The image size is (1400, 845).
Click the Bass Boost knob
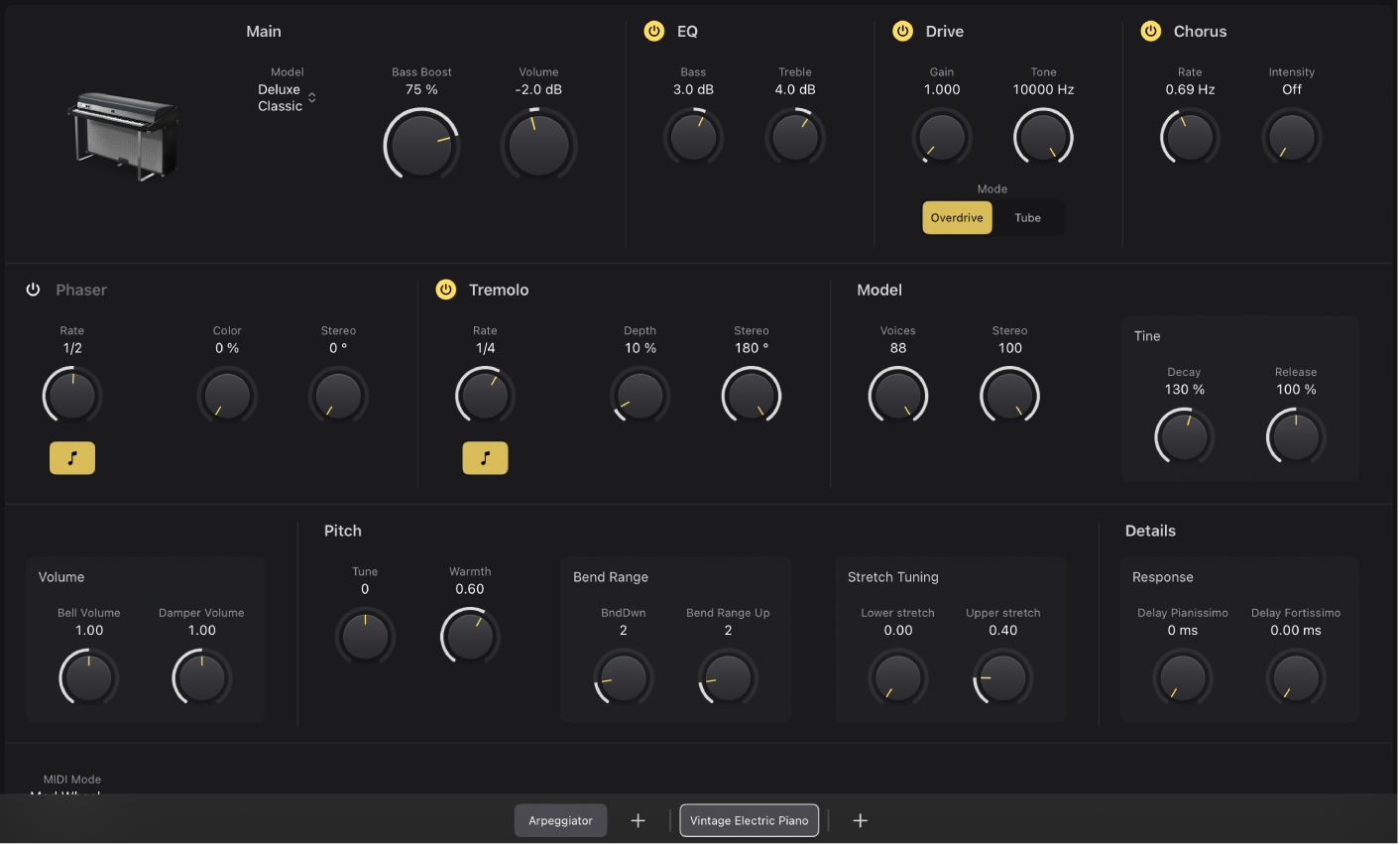421,144
